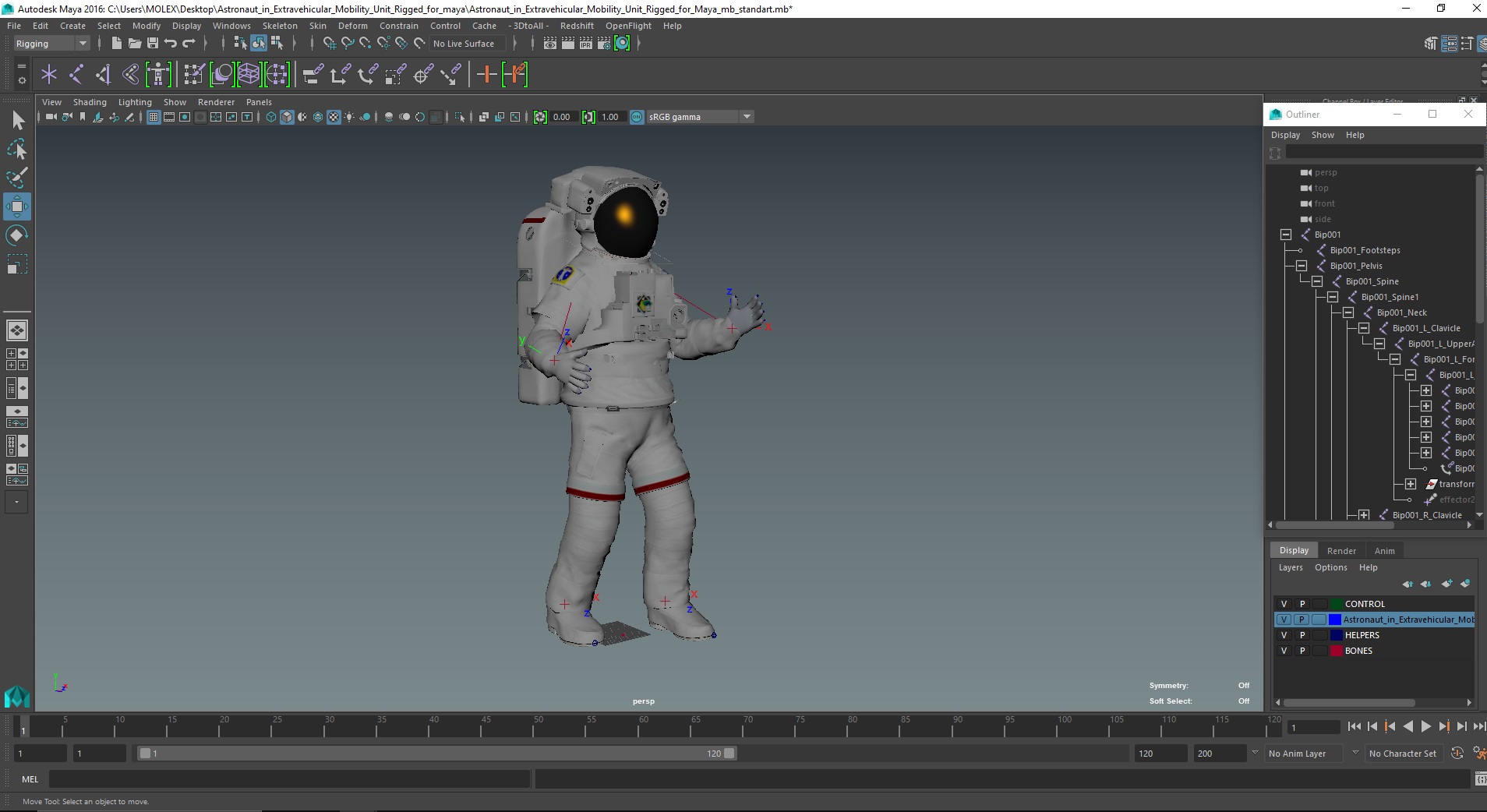1487x812 pixels.
Task: Open the Render Settings icon
Action: pos(604,44)
